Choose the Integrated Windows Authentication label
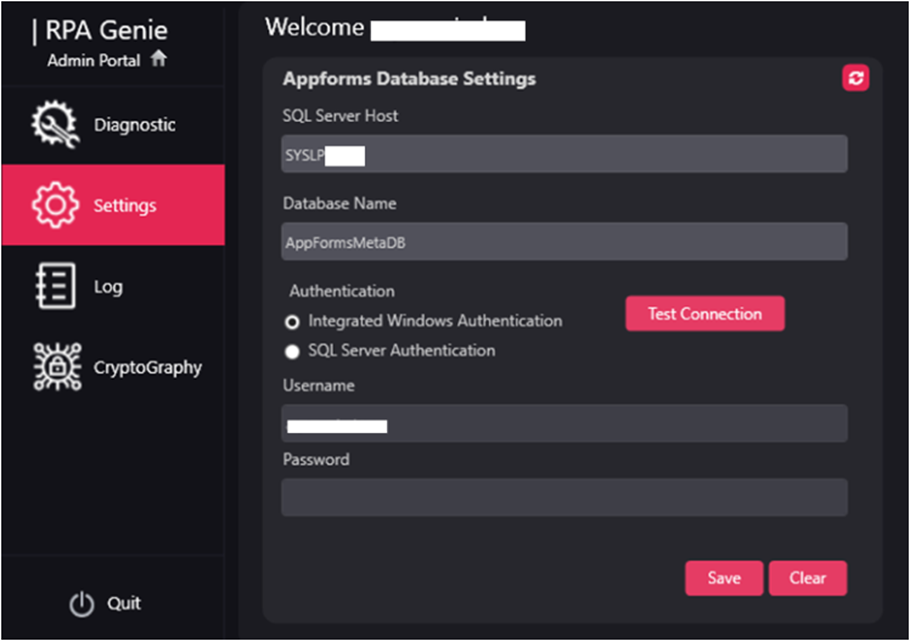The width and height of the screenshot is (910, 641). (x=435, y=320)
